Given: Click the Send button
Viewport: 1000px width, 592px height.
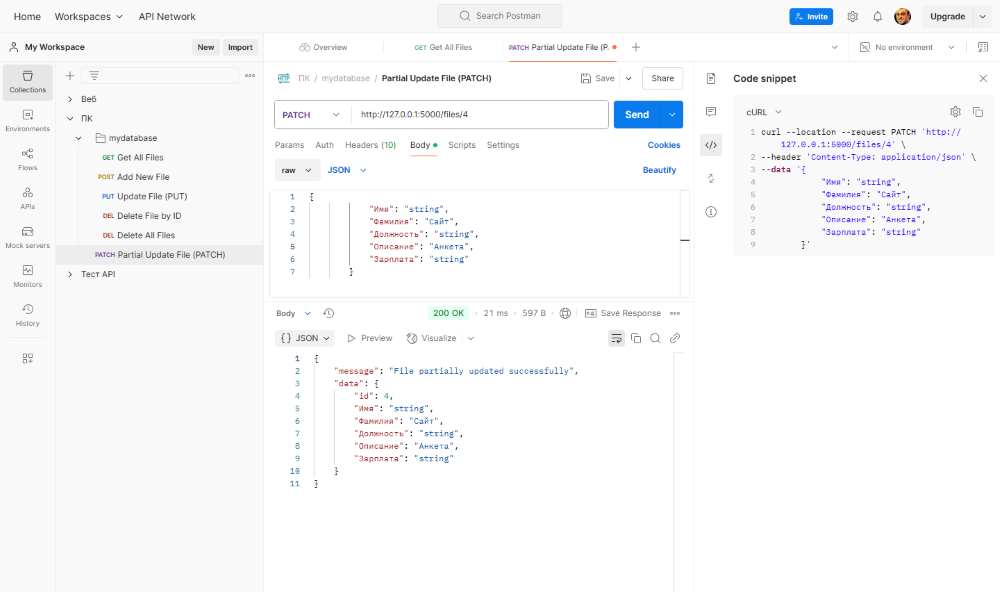Looking at the screenshot, I should [x=636, y=115].
